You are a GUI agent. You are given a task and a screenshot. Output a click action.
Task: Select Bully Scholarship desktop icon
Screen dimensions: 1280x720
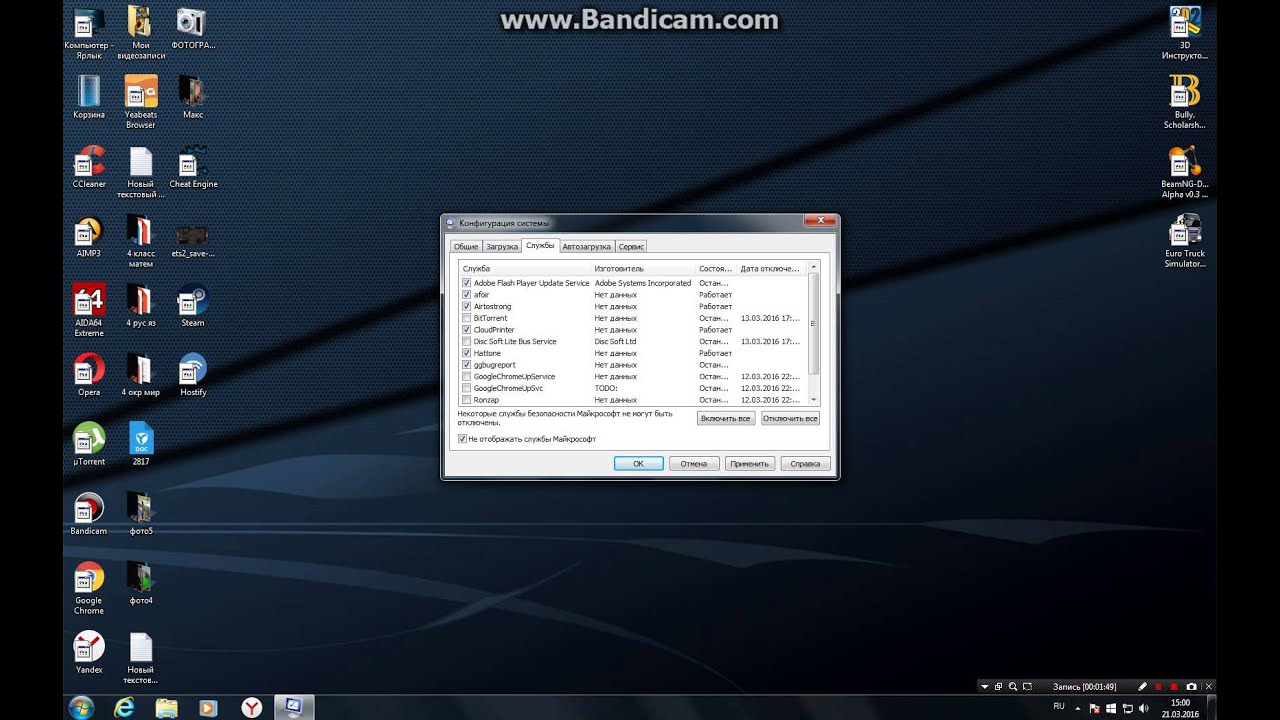click(1185, 103)
